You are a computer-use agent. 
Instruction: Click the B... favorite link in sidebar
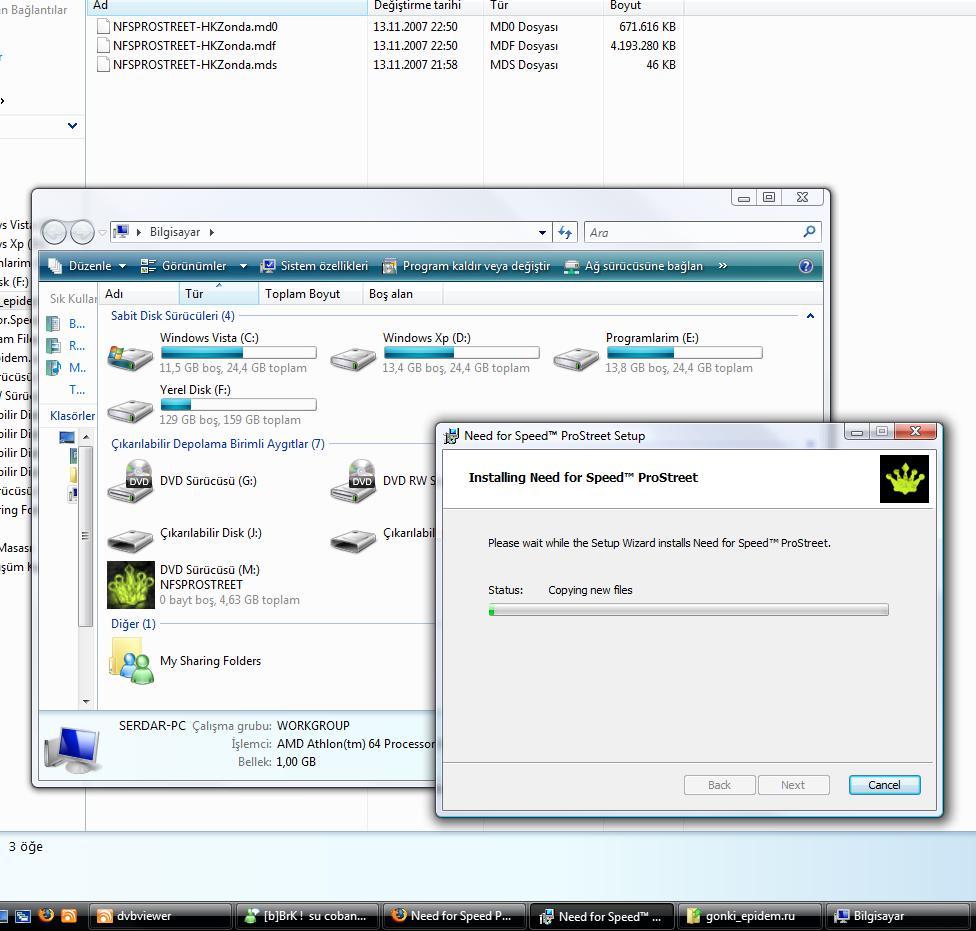click(x=67, y=324)
